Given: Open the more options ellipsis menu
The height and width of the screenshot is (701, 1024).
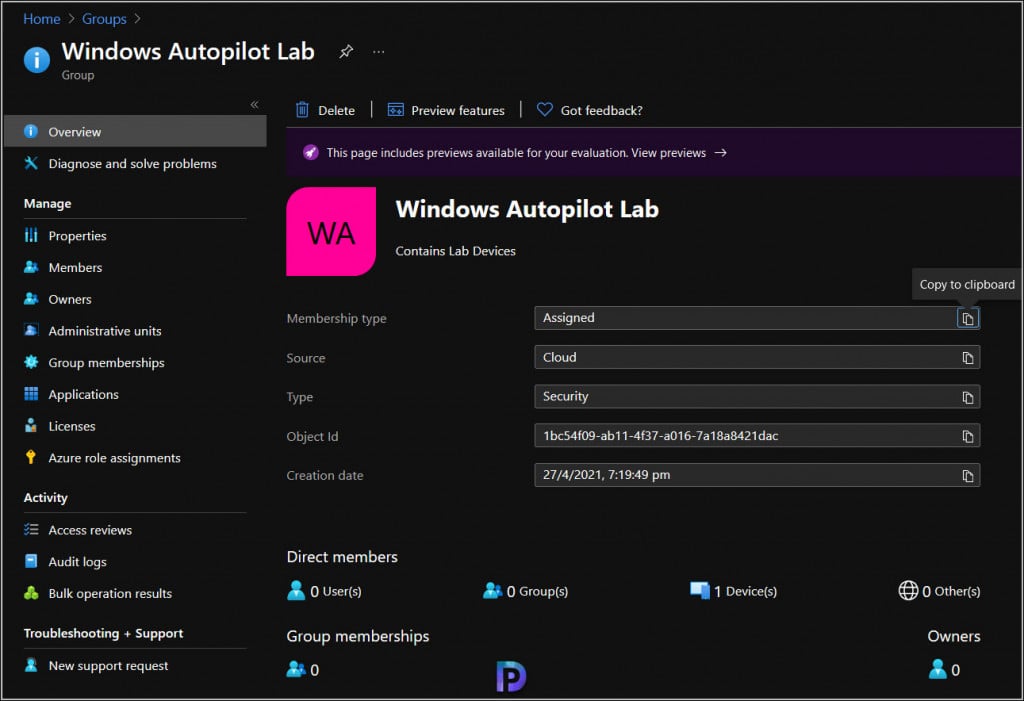Looking at the screenshot, I should pos(379,51).
